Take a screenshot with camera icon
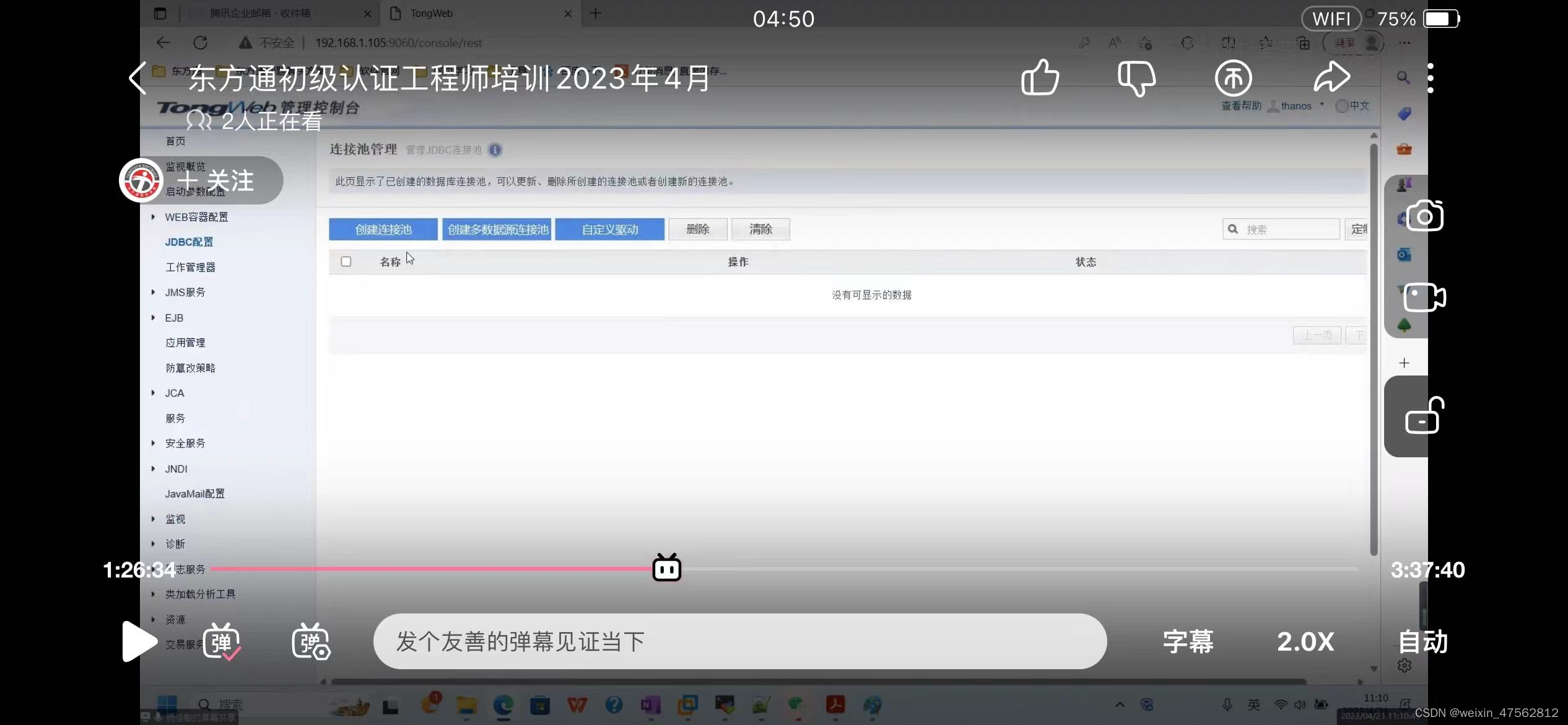Screen dimensions: 1568x725 coord(1424,216)
